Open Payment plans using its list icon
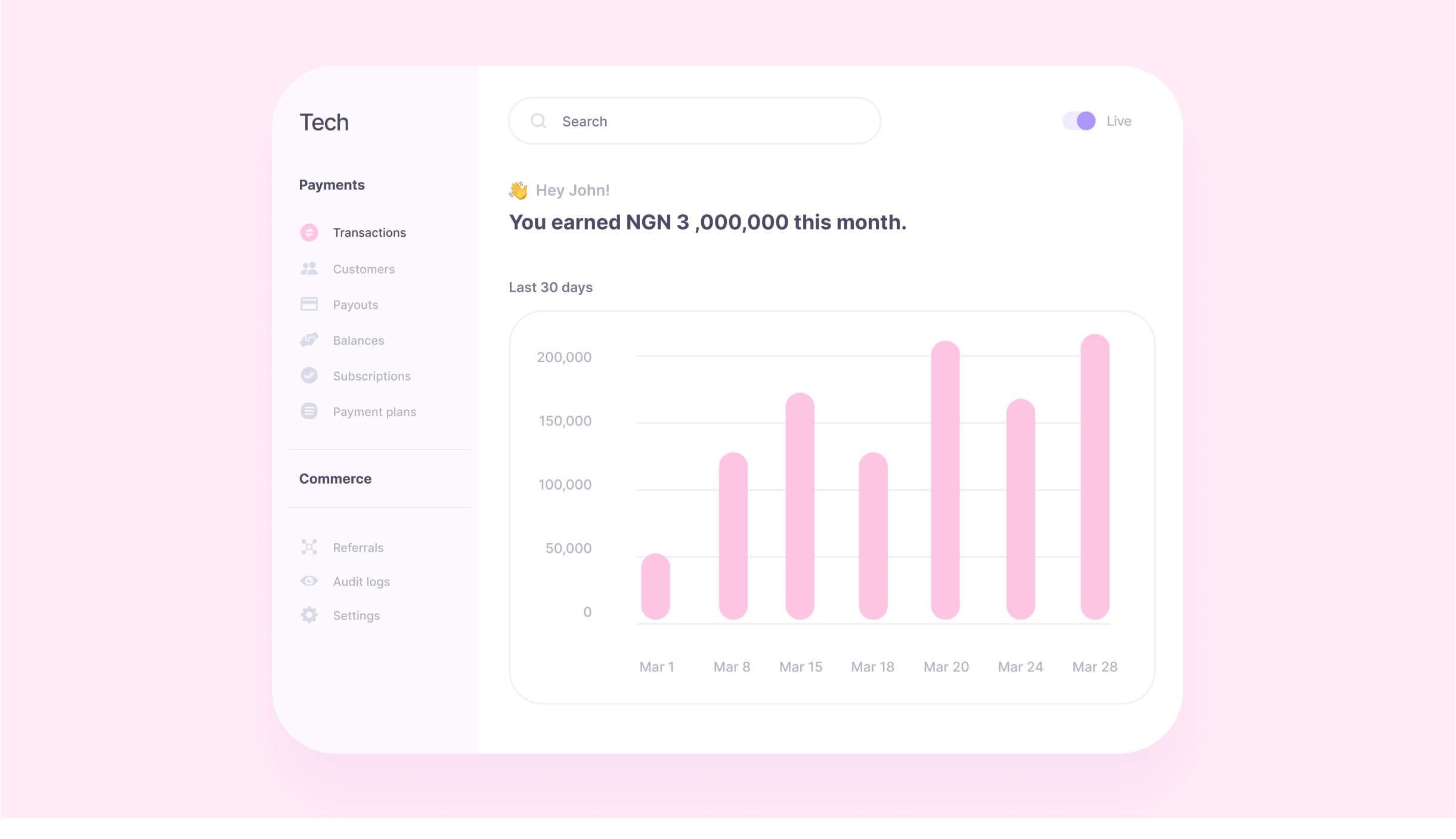 pyautogui.click(x=309, y=411)
